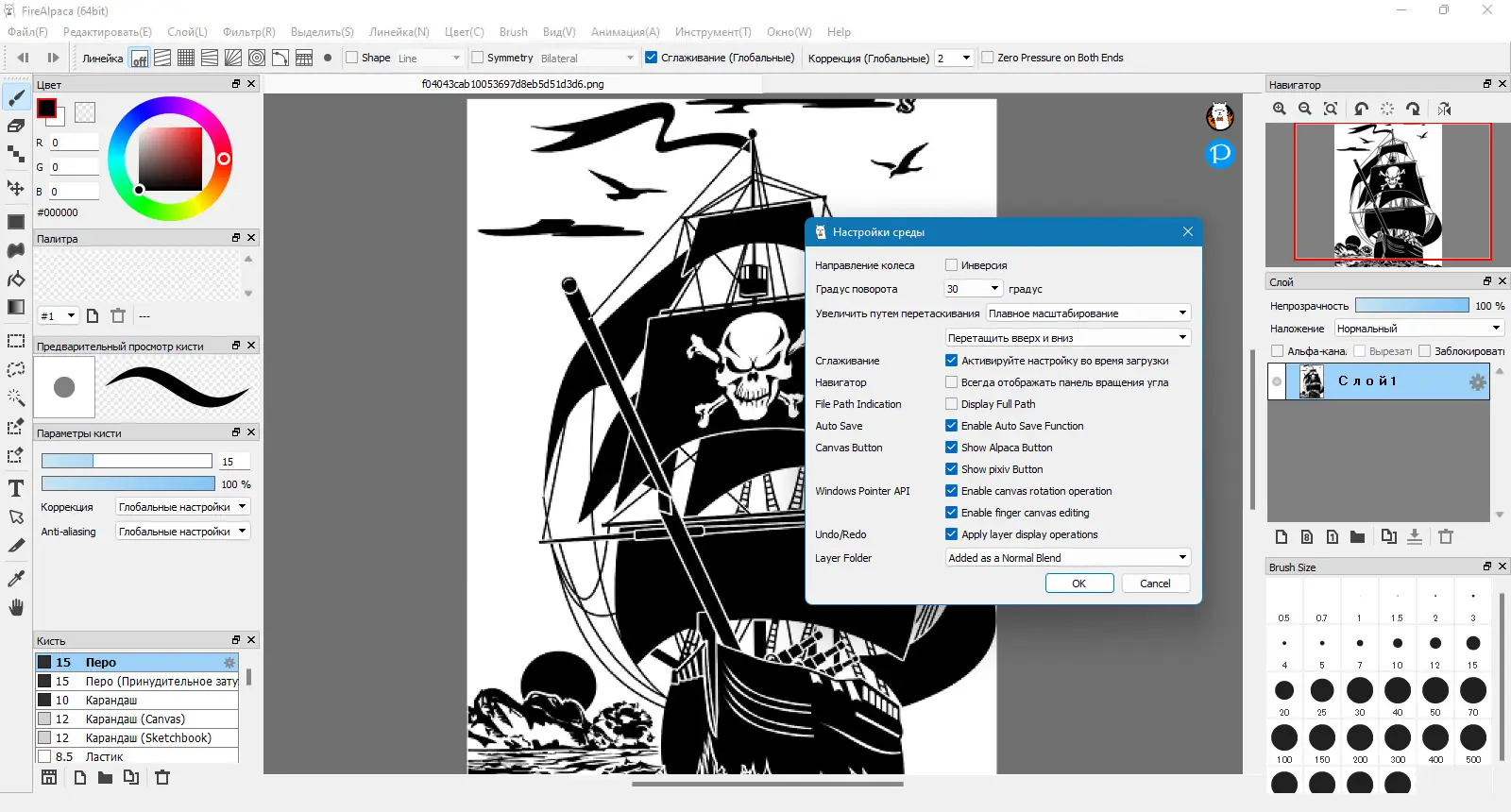
Task: Delete the brush with the Brush panel trash icon
Action: point(162,777)
